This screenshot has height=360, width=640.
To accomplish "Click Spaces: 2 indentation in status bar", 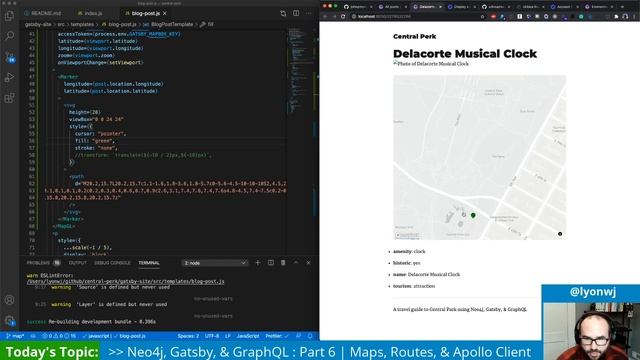I will [x=188, y=336].
